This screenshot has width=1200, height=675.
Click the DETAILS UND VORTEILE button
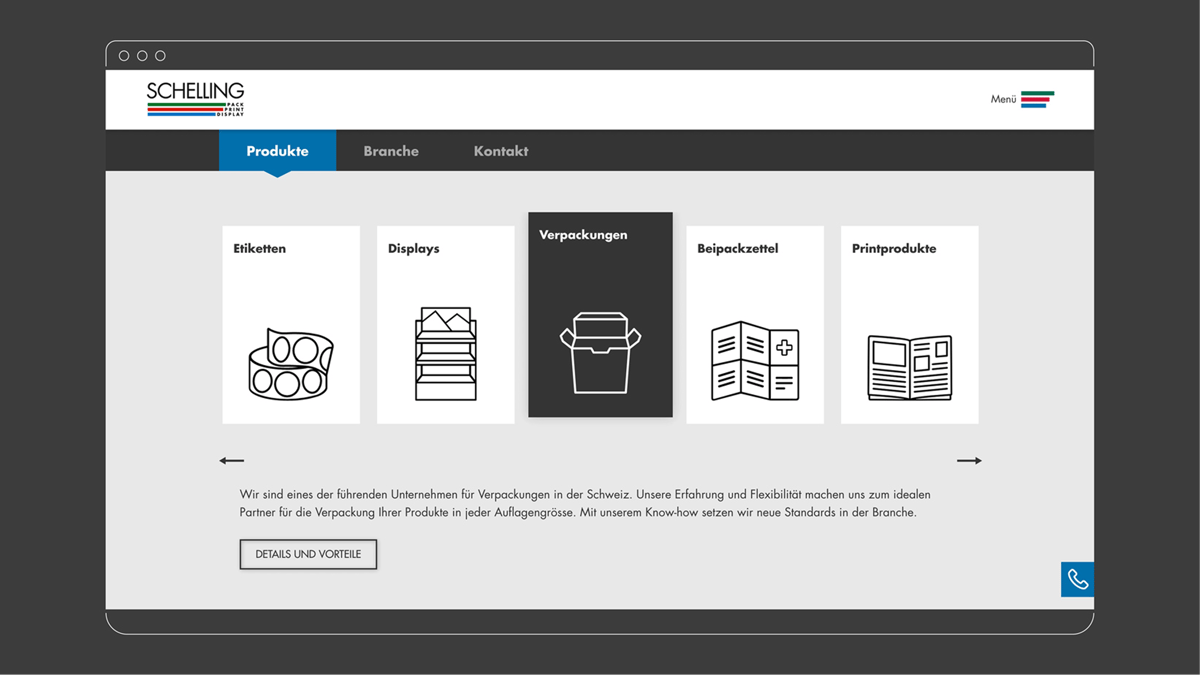[x=308, y=553]
